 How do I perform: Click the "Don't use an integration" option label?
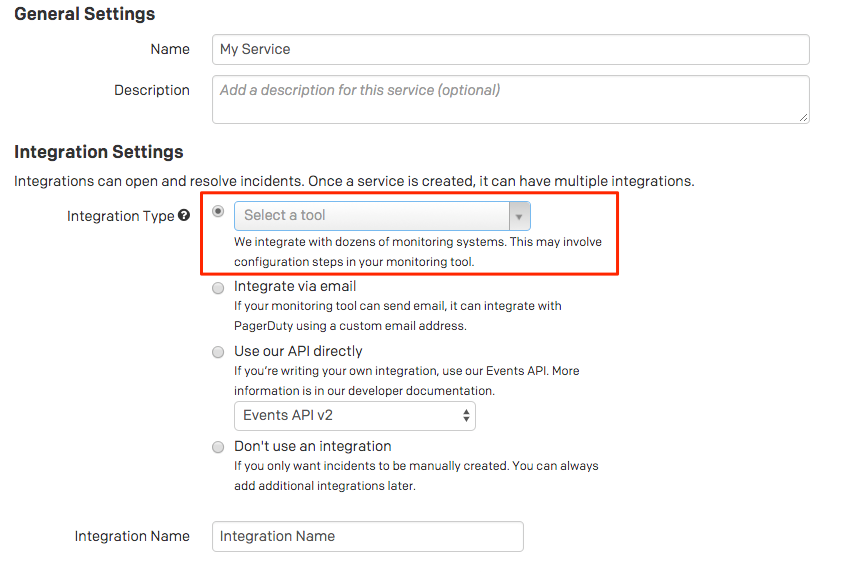(312, 446)
